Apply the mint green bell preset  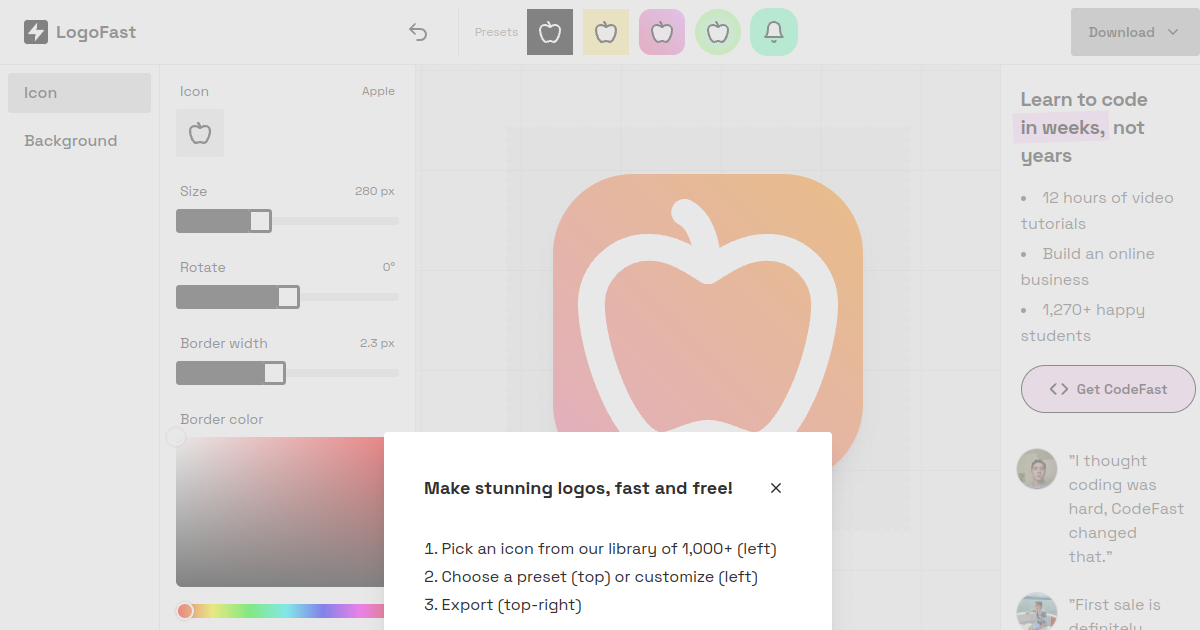coord(774,32)
